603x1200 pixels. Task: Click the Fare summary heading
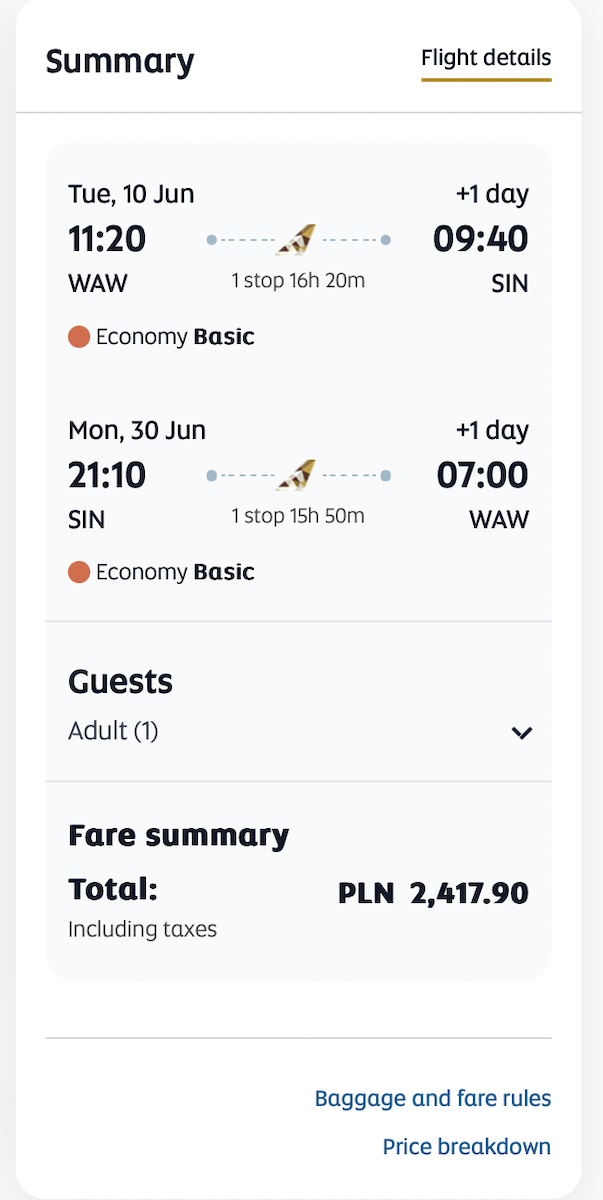coord(178,836)
